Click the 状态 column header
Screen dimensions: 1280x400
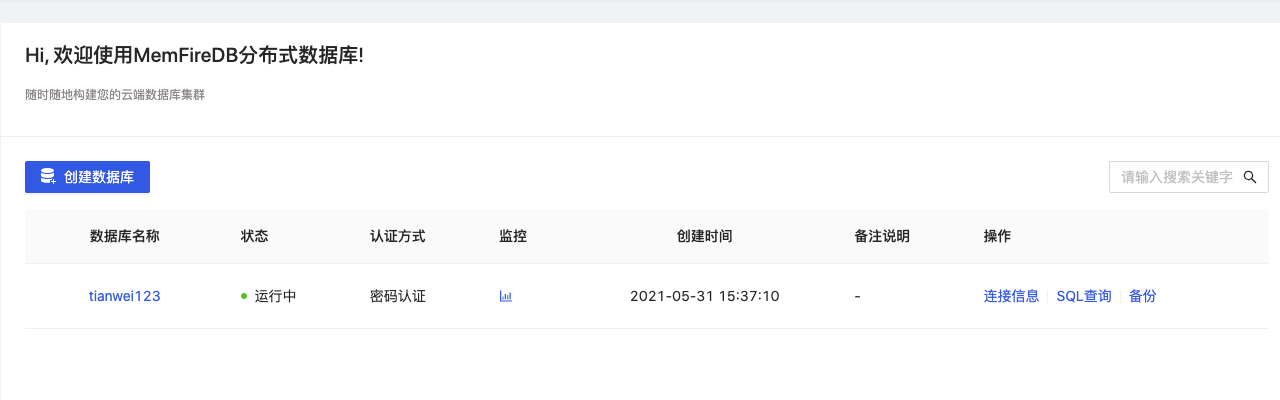[x=255, y=237]
